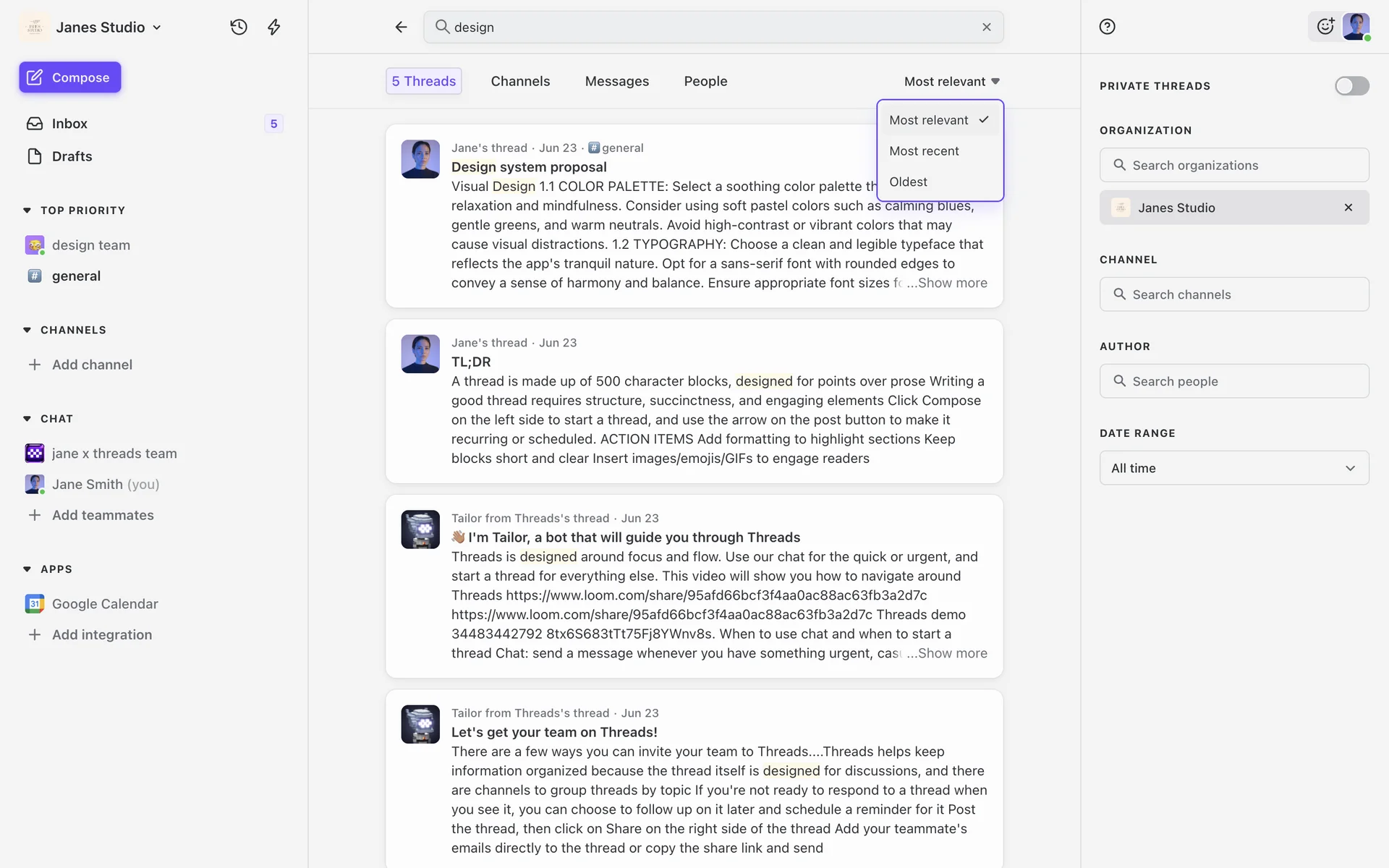Clear the search field with X
The height and width of the screenshot is (868, 1389).
click(986, 27)
